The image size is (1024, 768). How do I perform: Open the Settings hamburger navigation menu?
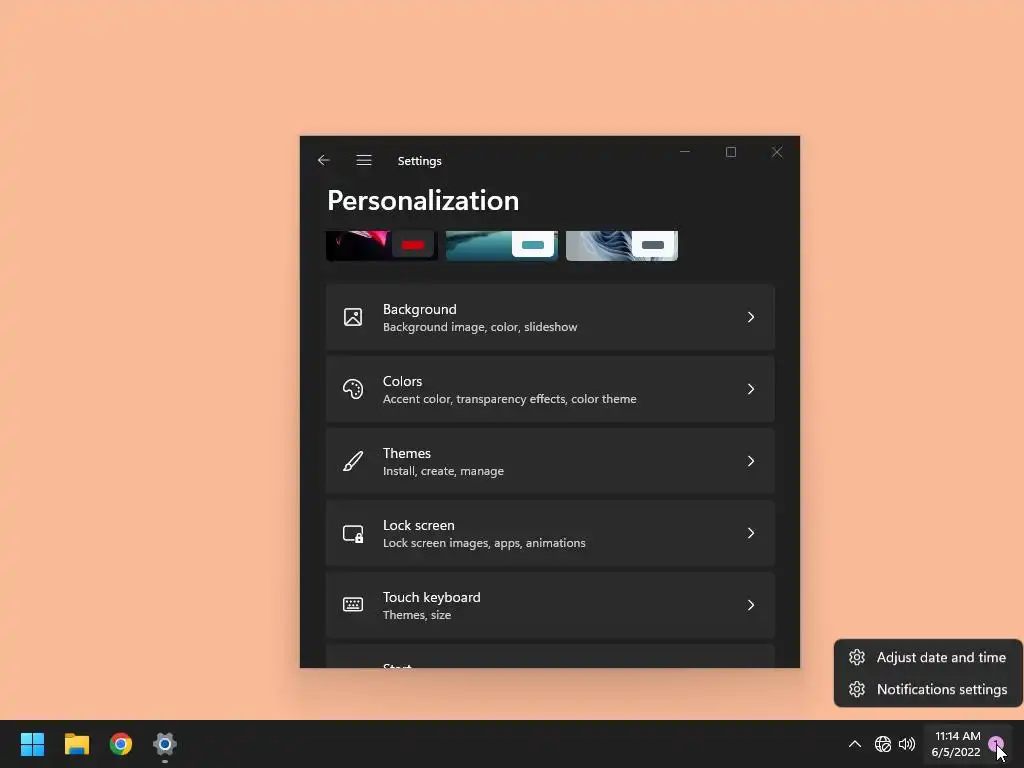[x=364, y=160]
